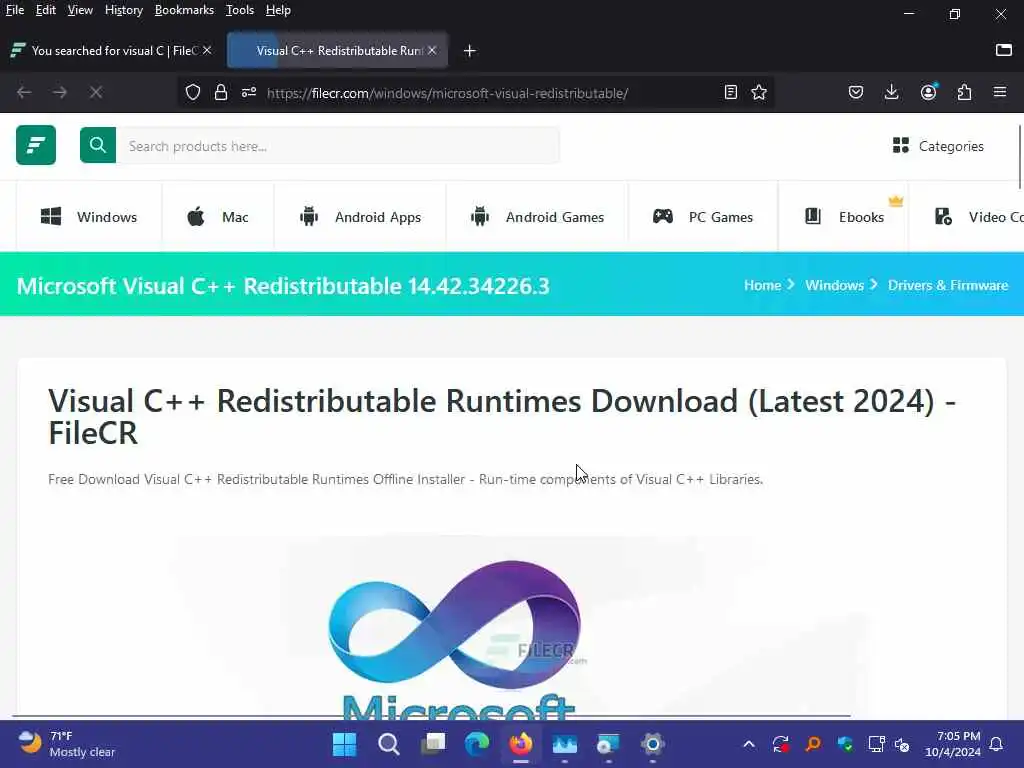The image size is (1024, 768).
Task: Open the Help menu
Action: (278, 10)
